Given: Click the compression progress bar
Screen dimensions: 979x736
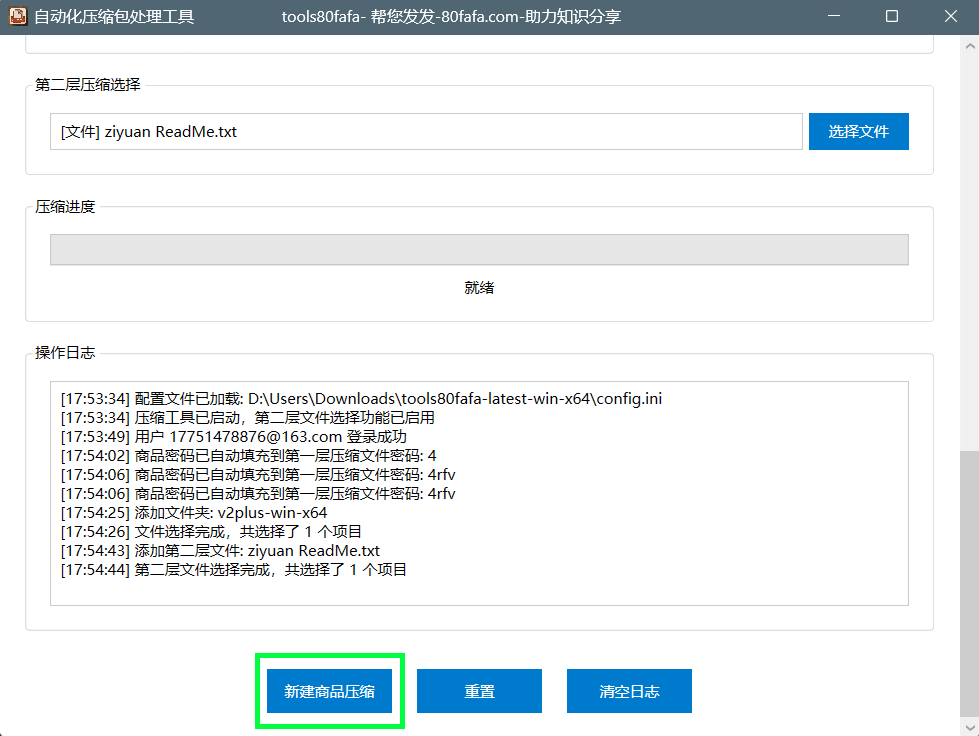Looking at the screenshot, I should (x=479, y=250).
